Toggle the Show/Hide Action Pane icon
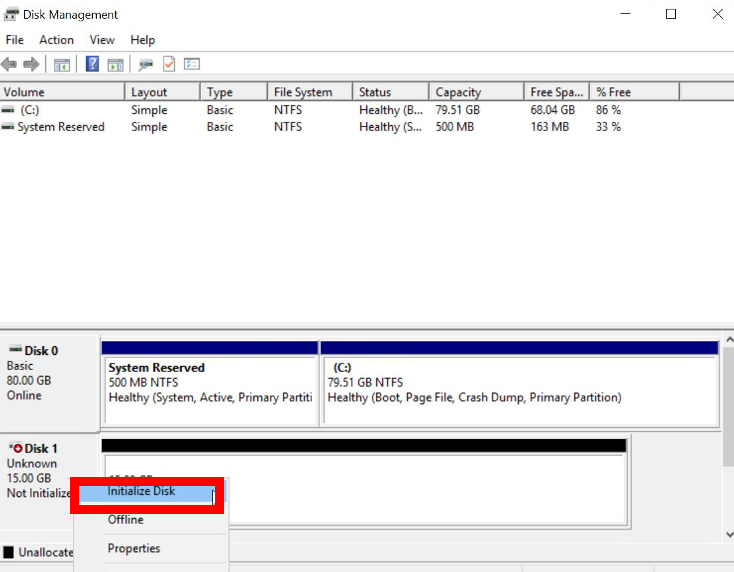This screenshot has width=734, height=572. click(115, 64)
